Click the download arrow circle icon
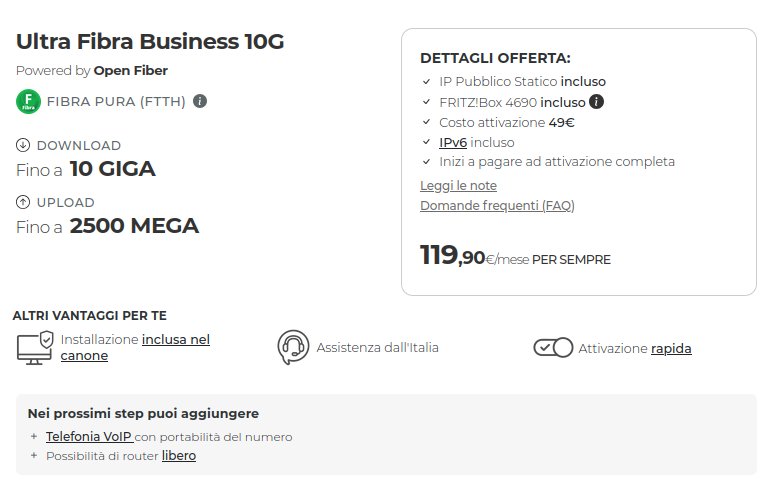The image size is (768, 488). (x=23, y=145)
